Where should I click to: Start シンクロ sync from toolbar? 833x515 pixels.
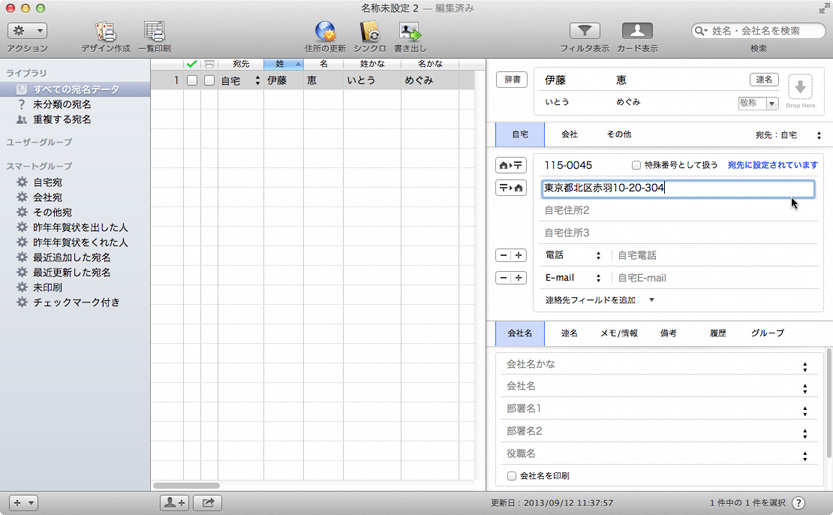click(x=369, y=31)
